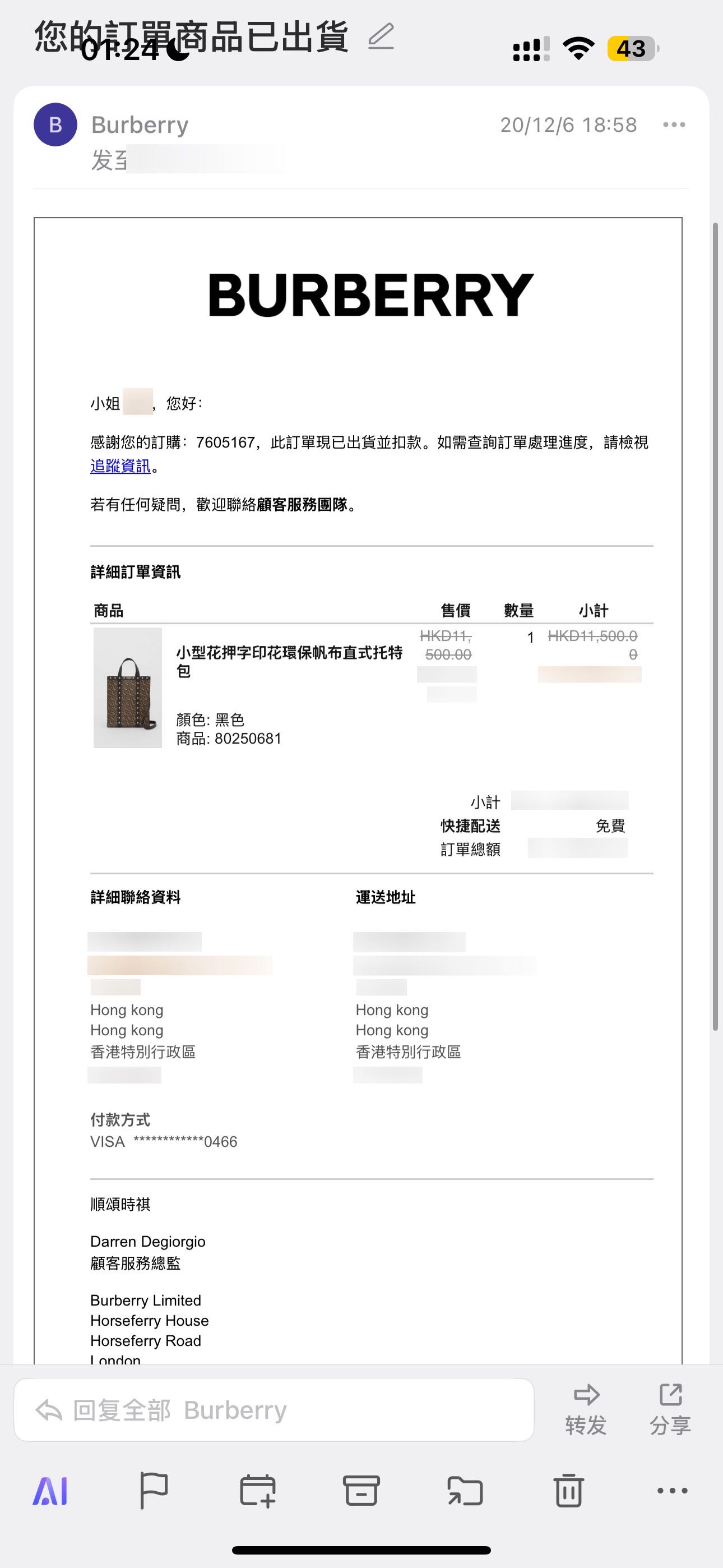Move email with the folder-arrow icon
The width and height of the screenshot is (723, 1568).
pos(465,1491)
